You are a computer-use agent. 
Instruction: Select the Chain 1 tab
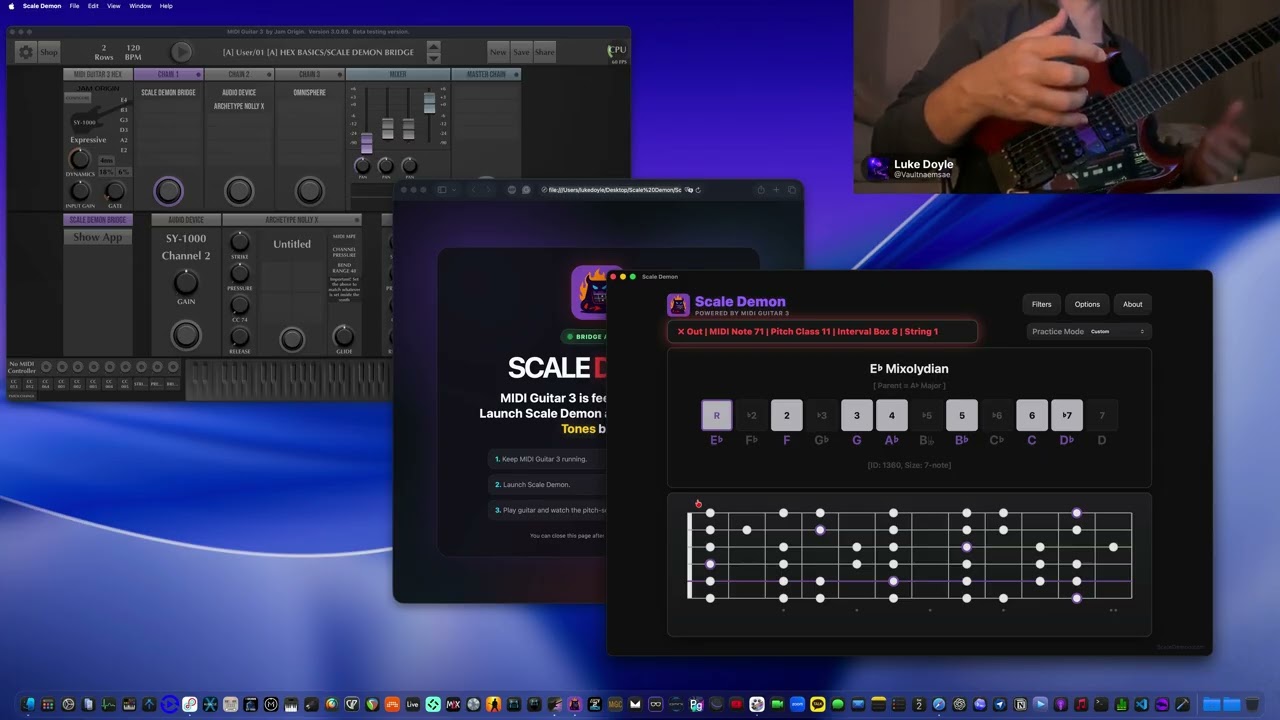[168, 74]
